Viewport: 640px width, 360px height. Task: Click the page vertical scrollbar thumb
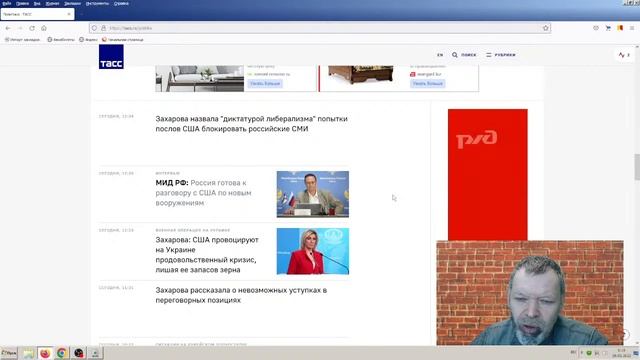pos(637,167)
